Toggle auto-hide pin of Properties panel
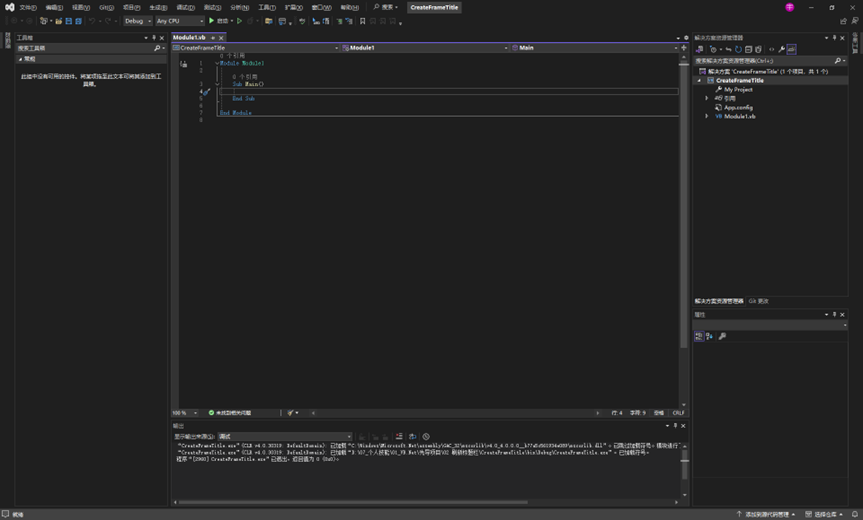The width and height of the screenshot is (863, 520). [834, 315]
